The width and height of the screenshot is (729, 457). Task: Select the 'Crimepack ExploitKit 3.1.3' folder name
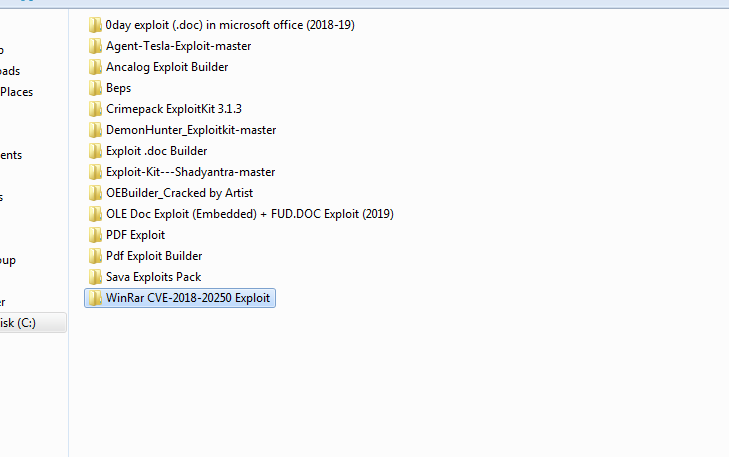click(x=174, y=109)
